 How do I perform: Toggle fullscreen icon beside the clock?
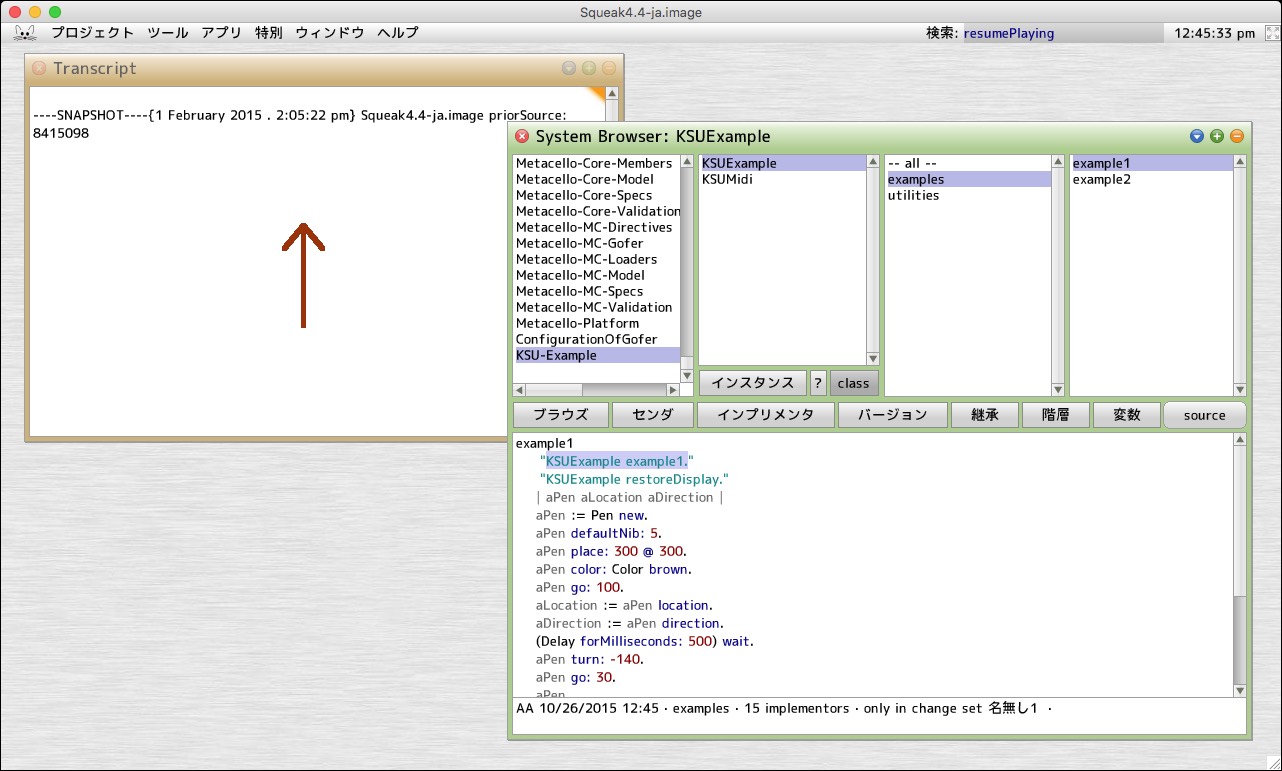coord(1272,33)
